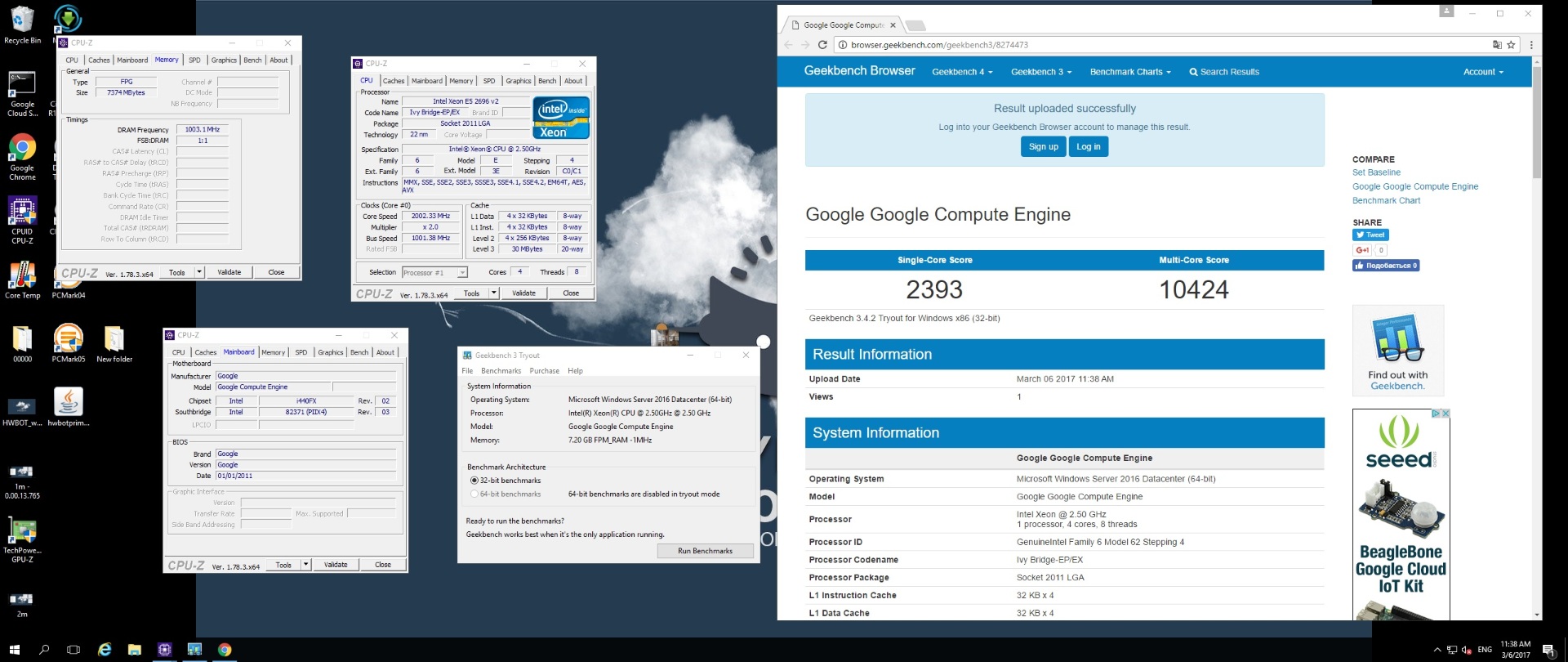Open File Explorer from taskbar
Viewport: 1568px width, 662px height.
click(x=135, y=650)
